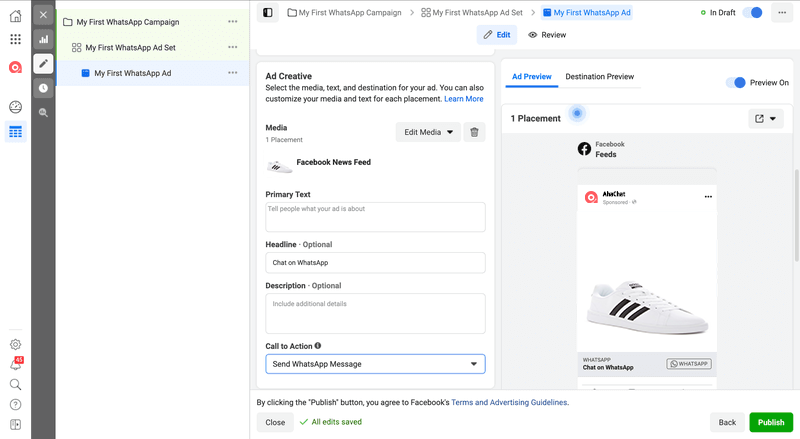Open the charts view icon

coord(43,39)
